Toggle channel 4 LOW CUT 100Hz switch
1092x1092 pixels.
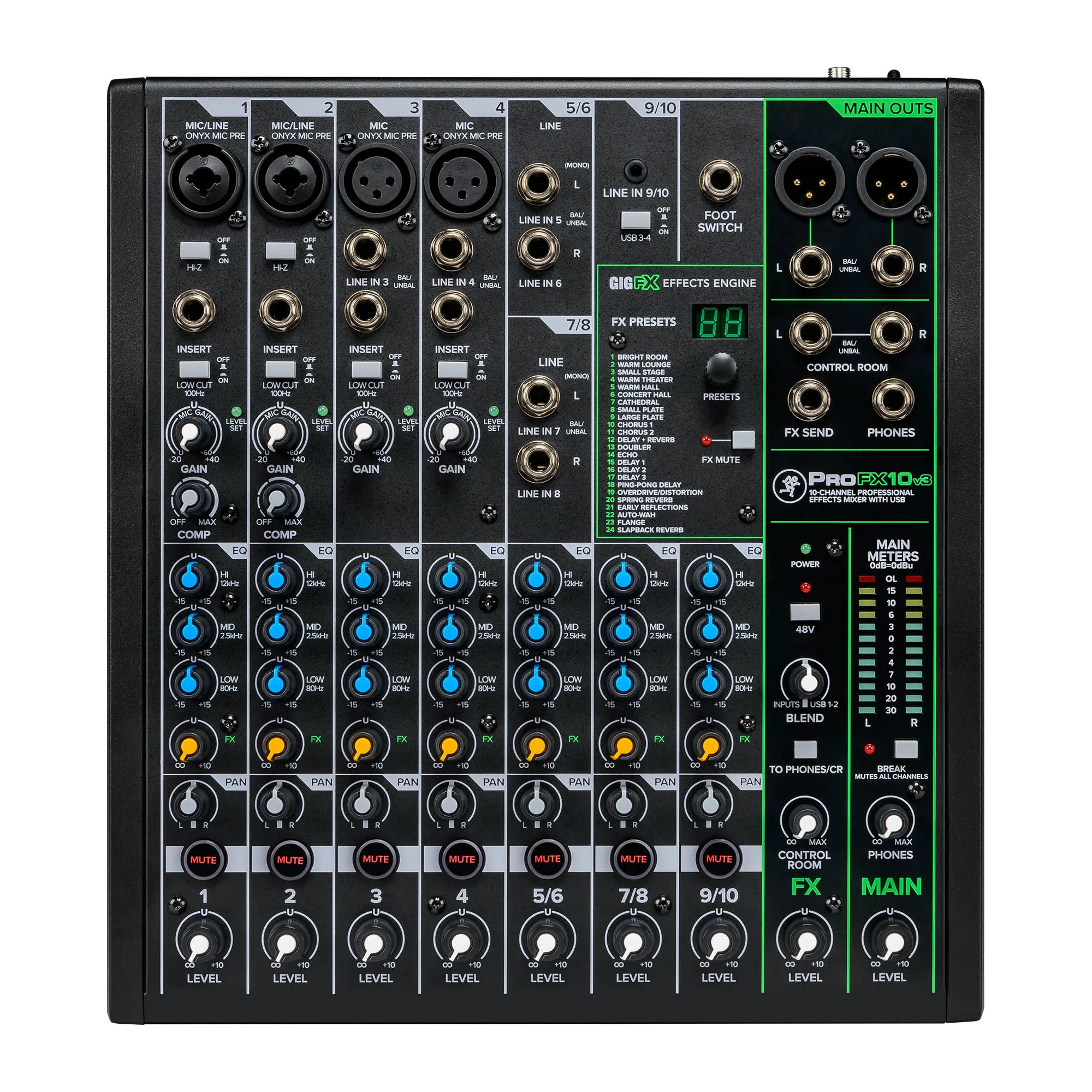click(452, 370)
